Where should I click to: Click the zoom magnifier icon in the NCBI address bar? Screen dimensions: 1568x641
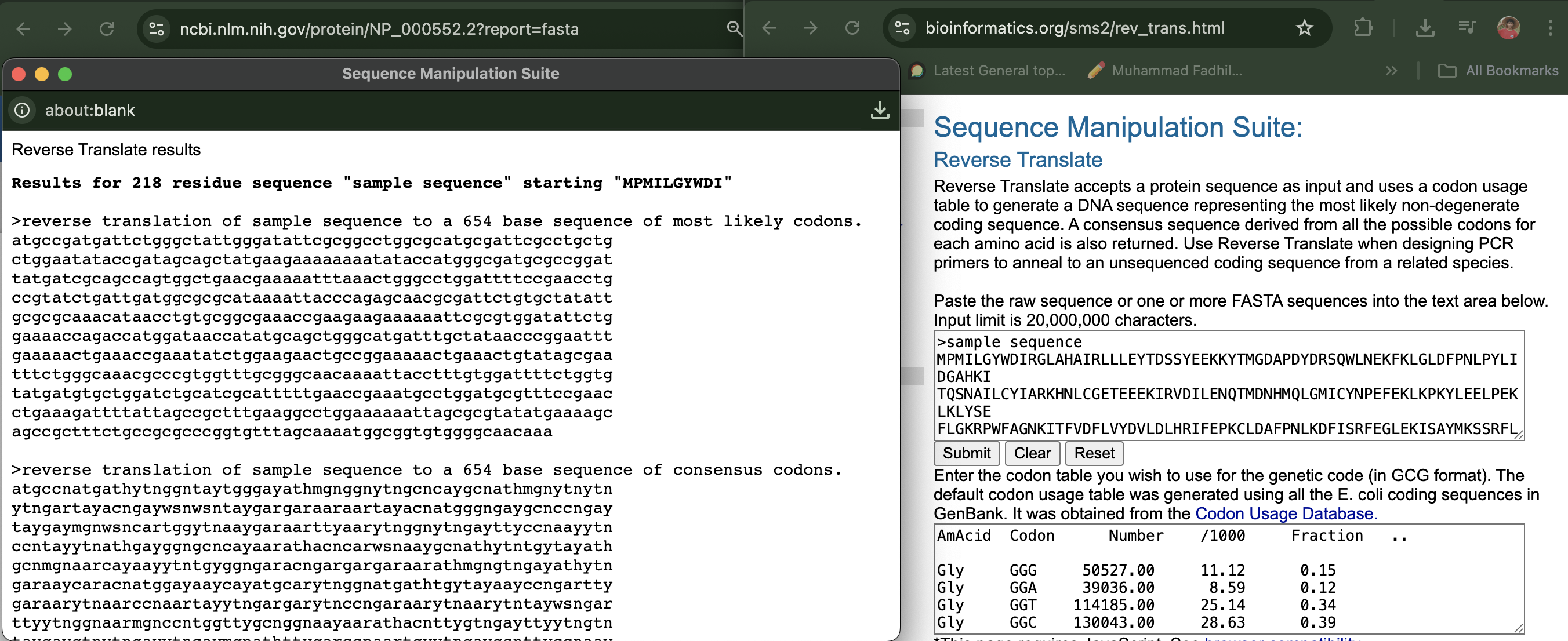tap(734, 28)
